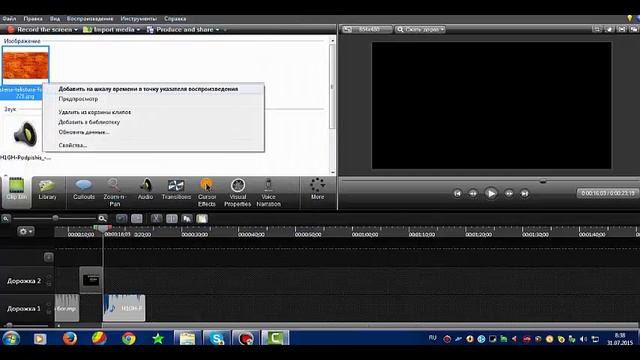Click the timeline Redo button

click(137, 219)
